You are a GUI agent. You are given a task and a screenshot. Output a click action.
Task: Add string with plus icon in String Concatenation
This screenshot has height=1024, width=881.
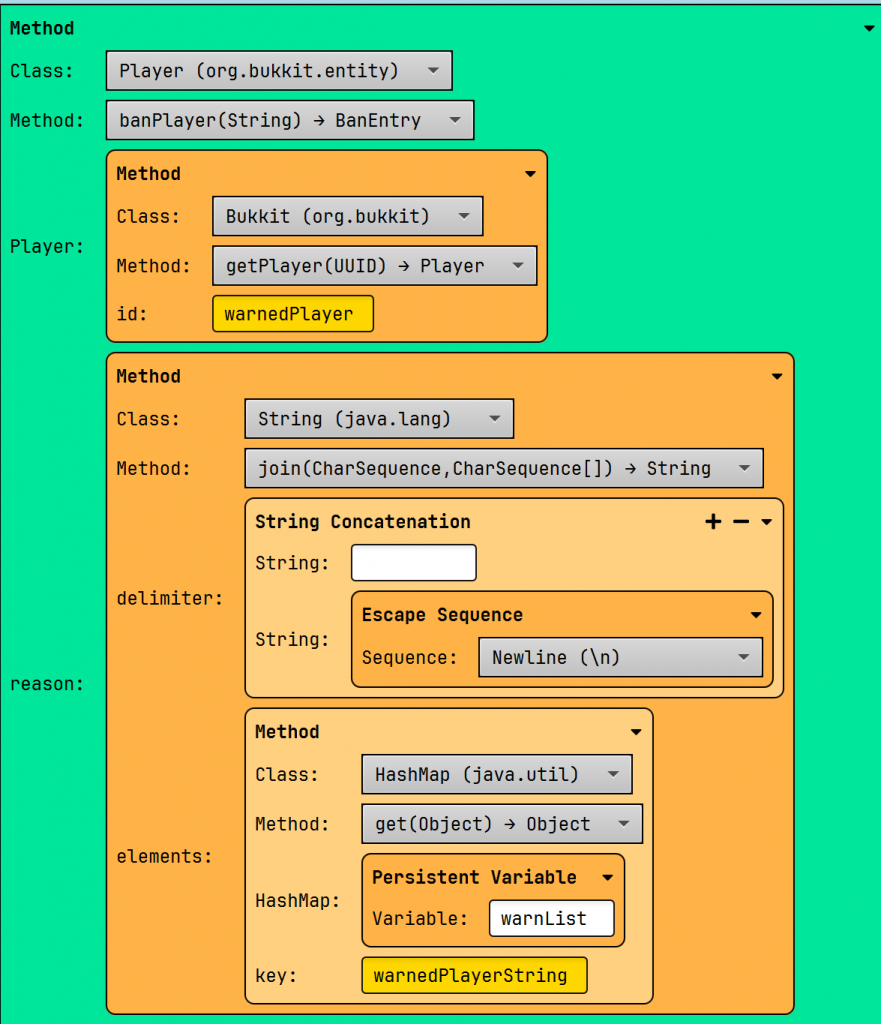713,522
